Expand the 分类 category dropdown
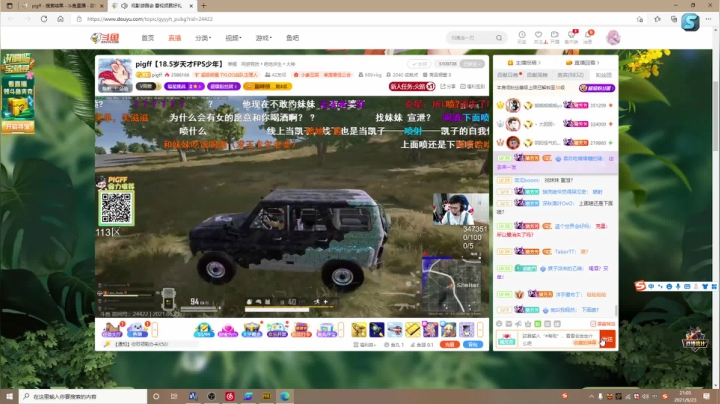Viewport: 720px width, 404px height. click(x=202, y=38)
